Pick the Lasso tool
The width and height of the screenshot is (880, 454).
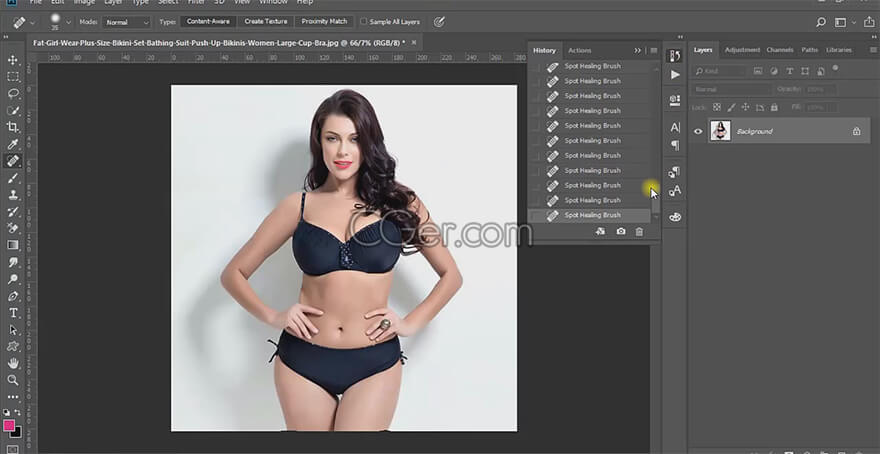13,94
